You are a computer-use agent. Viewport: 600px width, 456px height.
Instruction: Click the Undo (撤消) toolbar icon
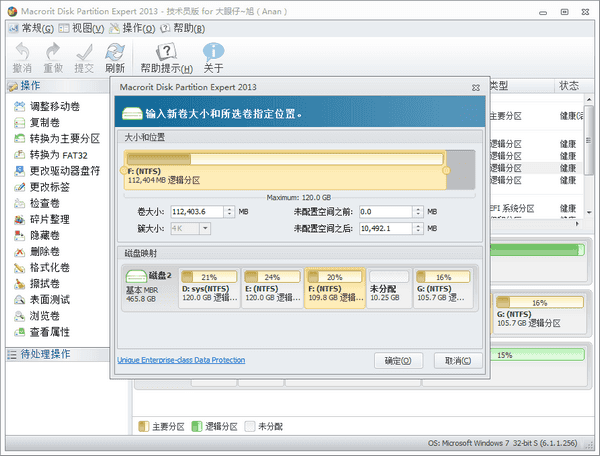click(22, 58)
